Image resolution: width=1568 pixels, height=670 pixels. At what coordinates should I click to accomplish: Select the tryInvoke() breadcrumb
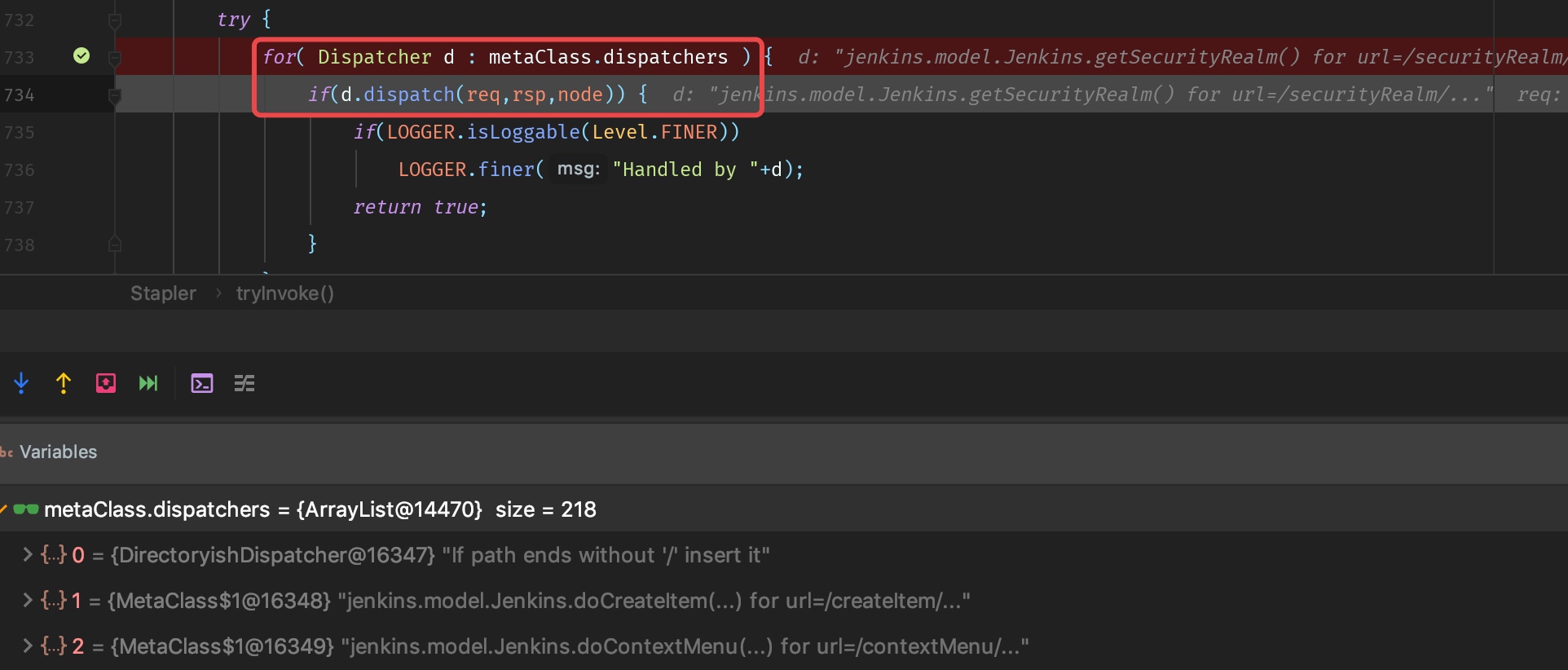[x=285, y=293]
